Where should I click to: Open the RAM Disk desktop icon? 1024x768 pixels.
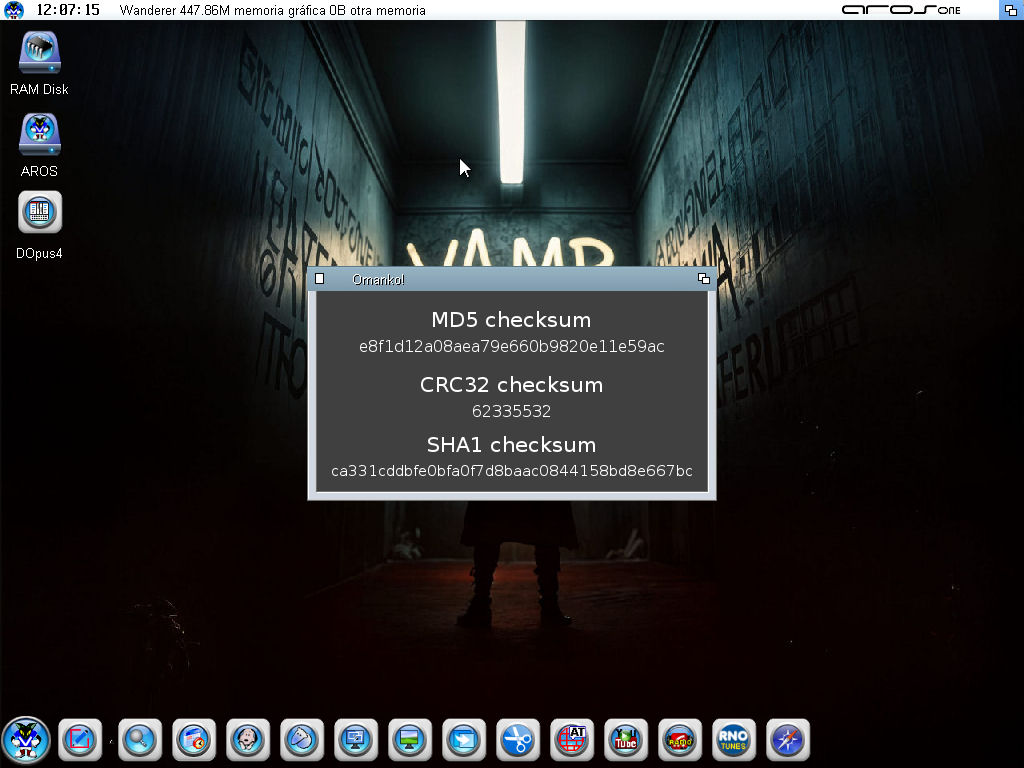click(40, 54)
